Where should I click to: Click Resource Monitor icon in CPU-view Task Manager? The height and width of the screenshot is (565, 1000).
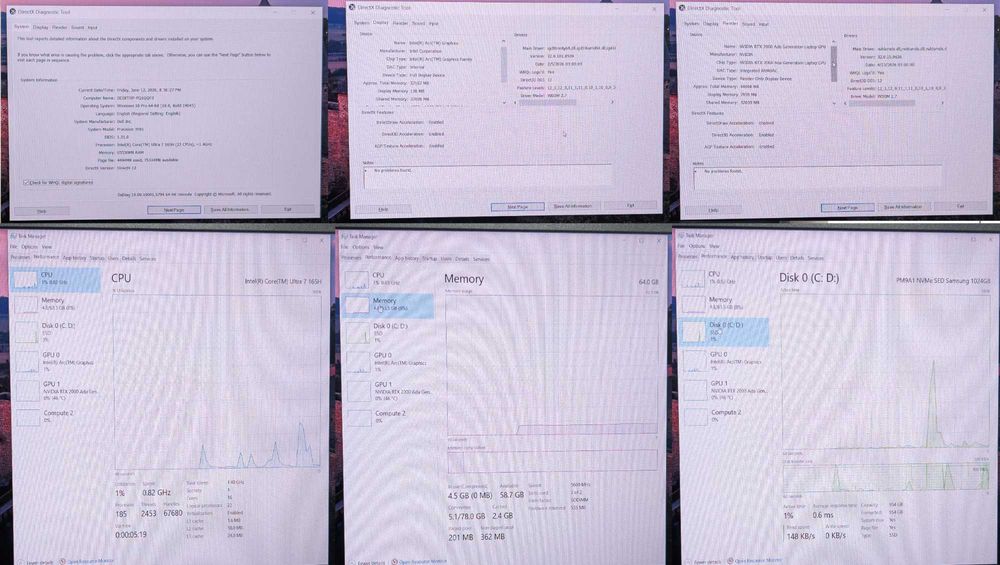63,561
